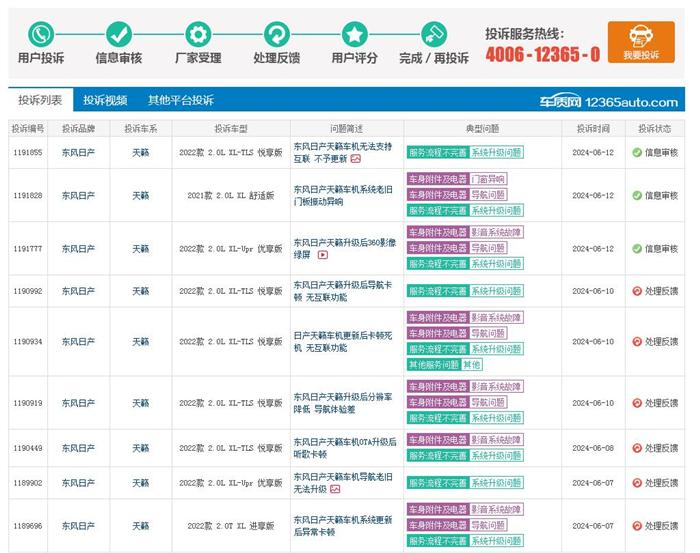
Task: Click the 完成/再投诉 gavel step icon
Action: coord(434,34)
